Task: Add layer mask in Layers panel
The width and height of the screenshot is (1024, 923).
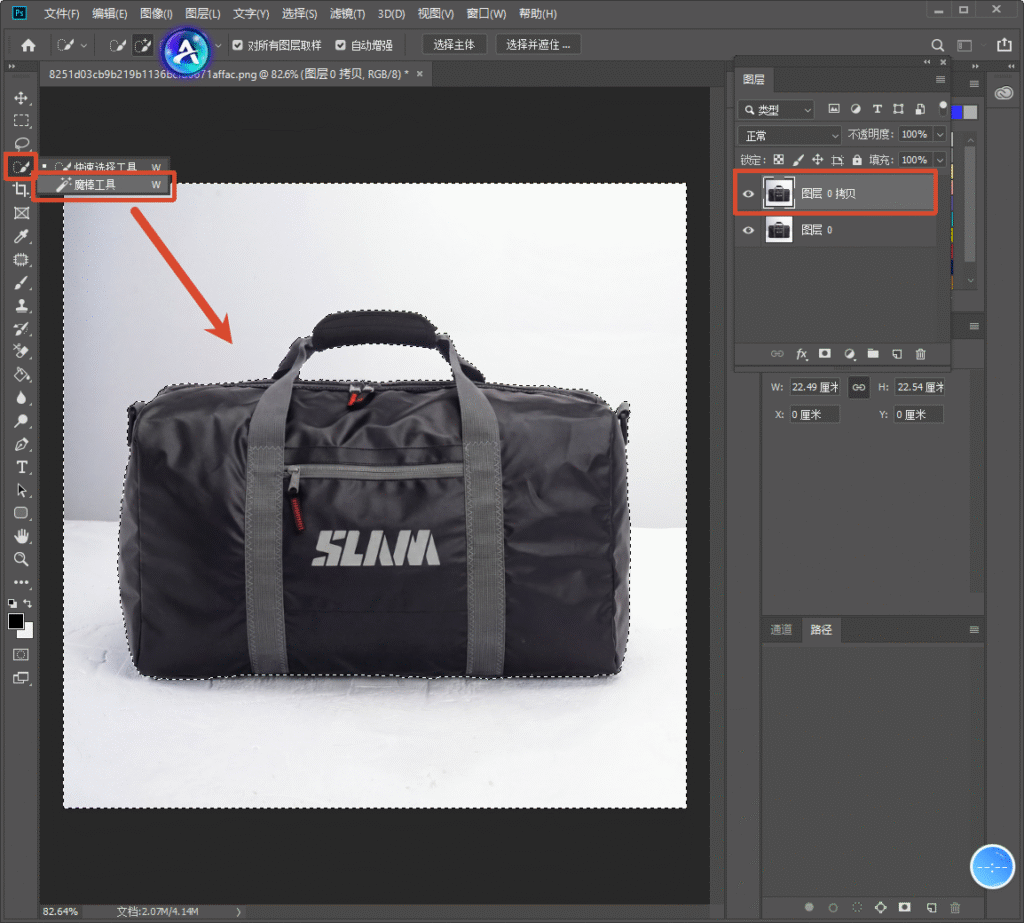Action: pyautogui.click(x=825, y=354)
